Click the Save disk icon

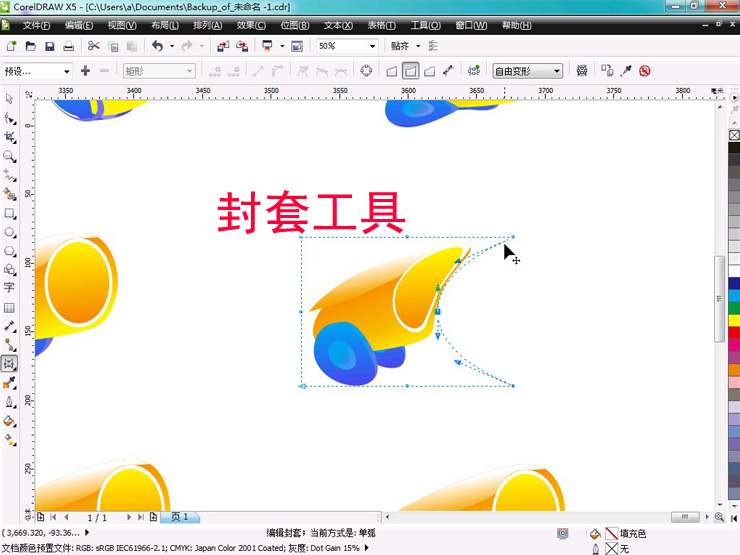click(49, 46)
